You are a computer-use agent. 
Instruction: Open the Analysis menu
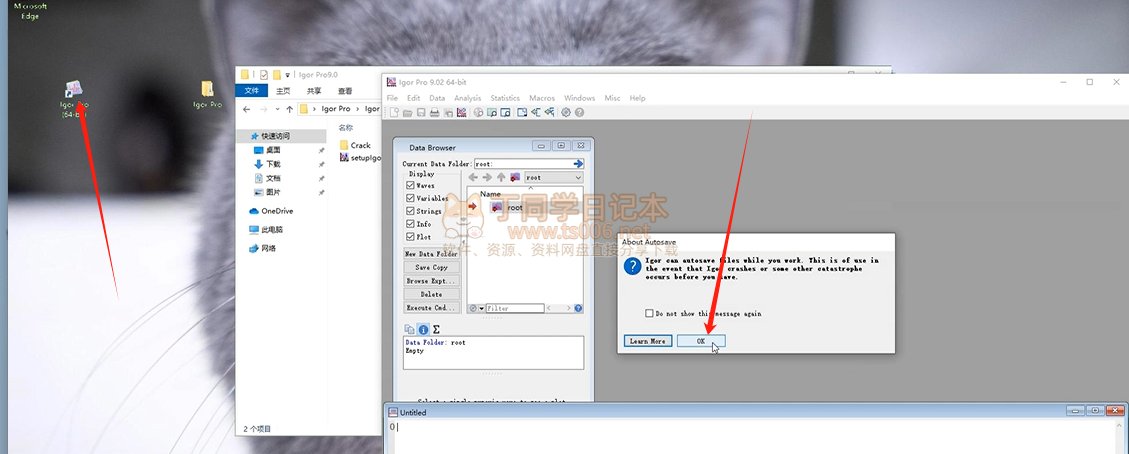[467, 98]
